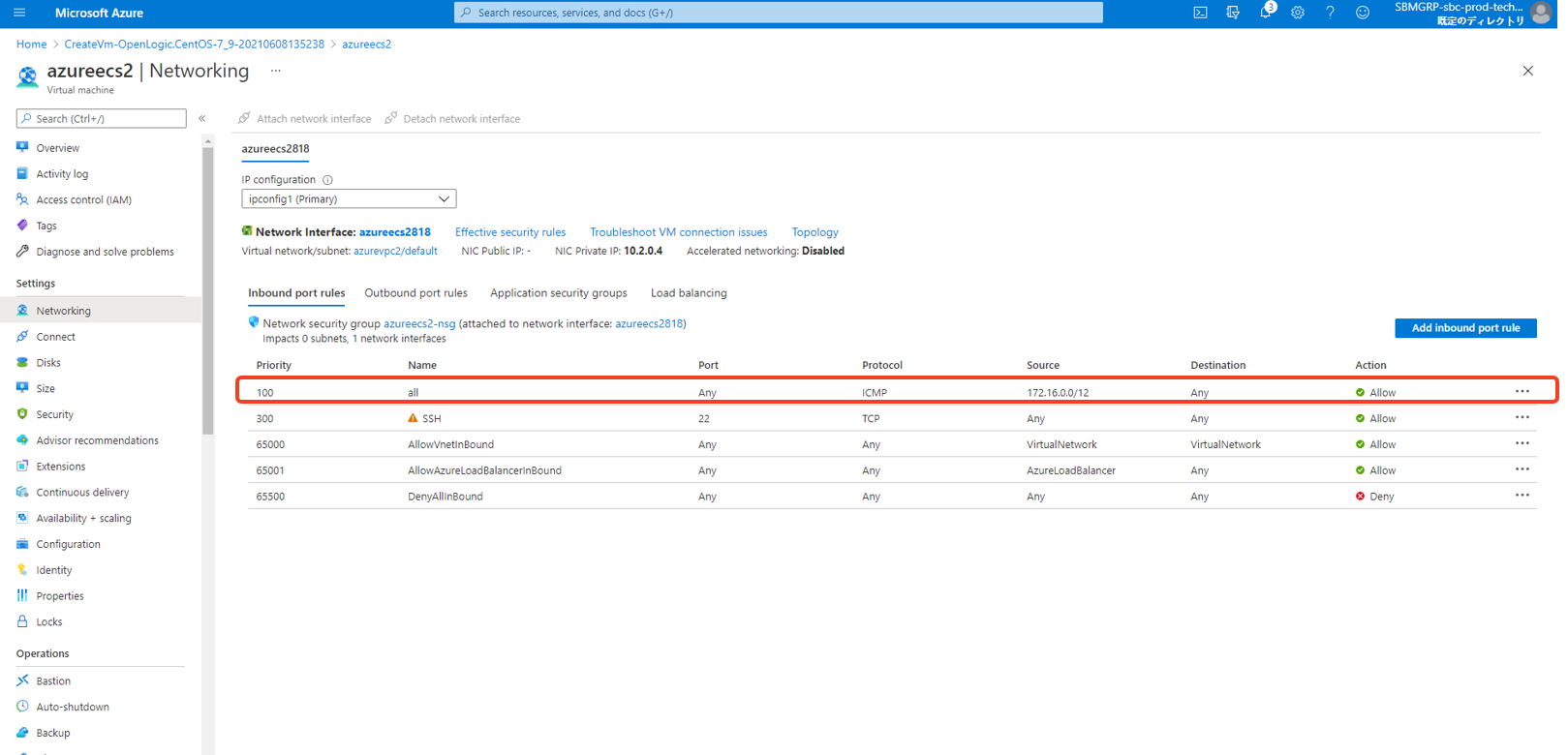Close the Networking blade with the X

point(1527,71)
